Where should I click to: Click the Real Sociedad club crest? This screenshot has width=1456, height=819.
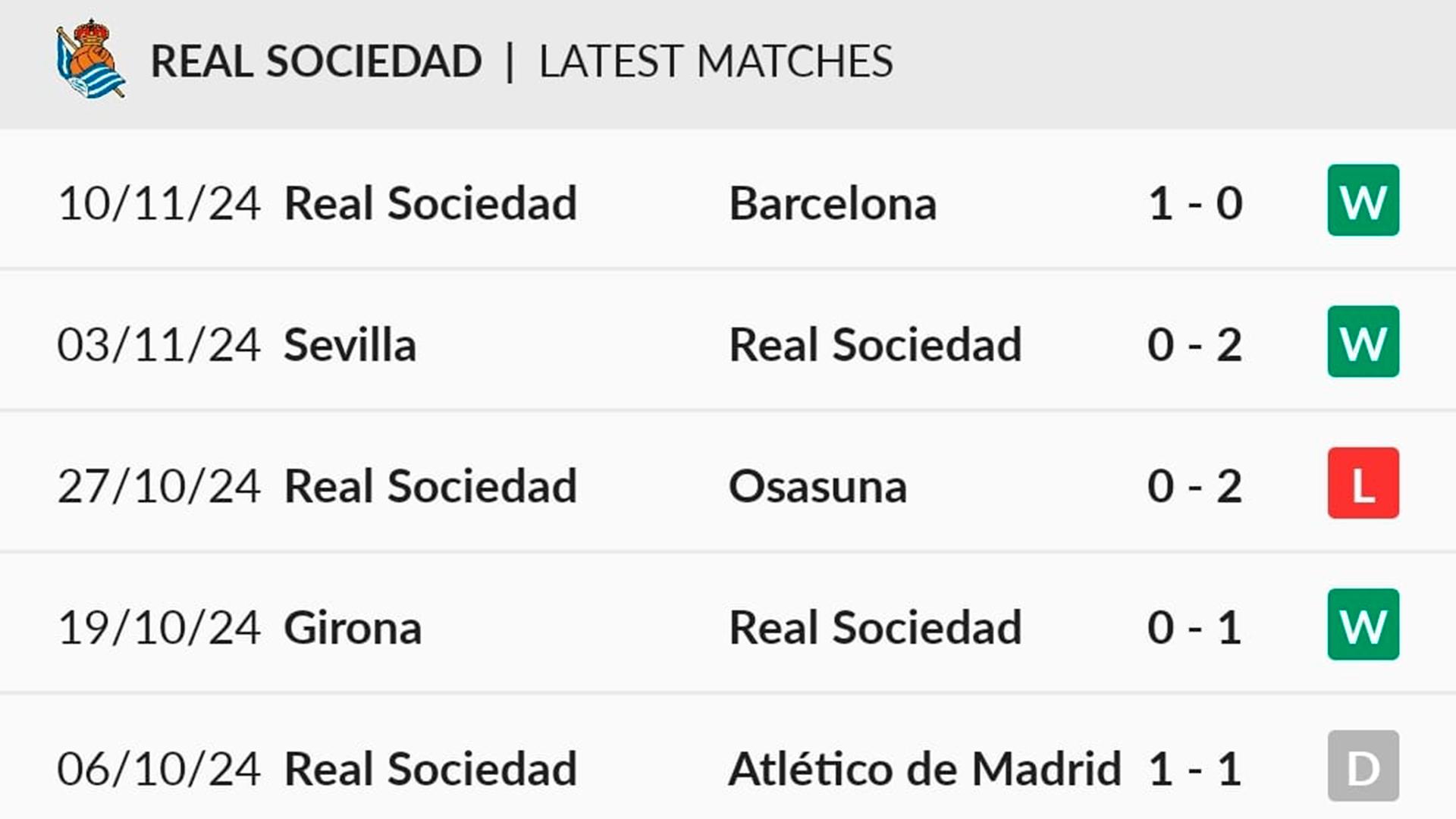click(x=90, y=60)
